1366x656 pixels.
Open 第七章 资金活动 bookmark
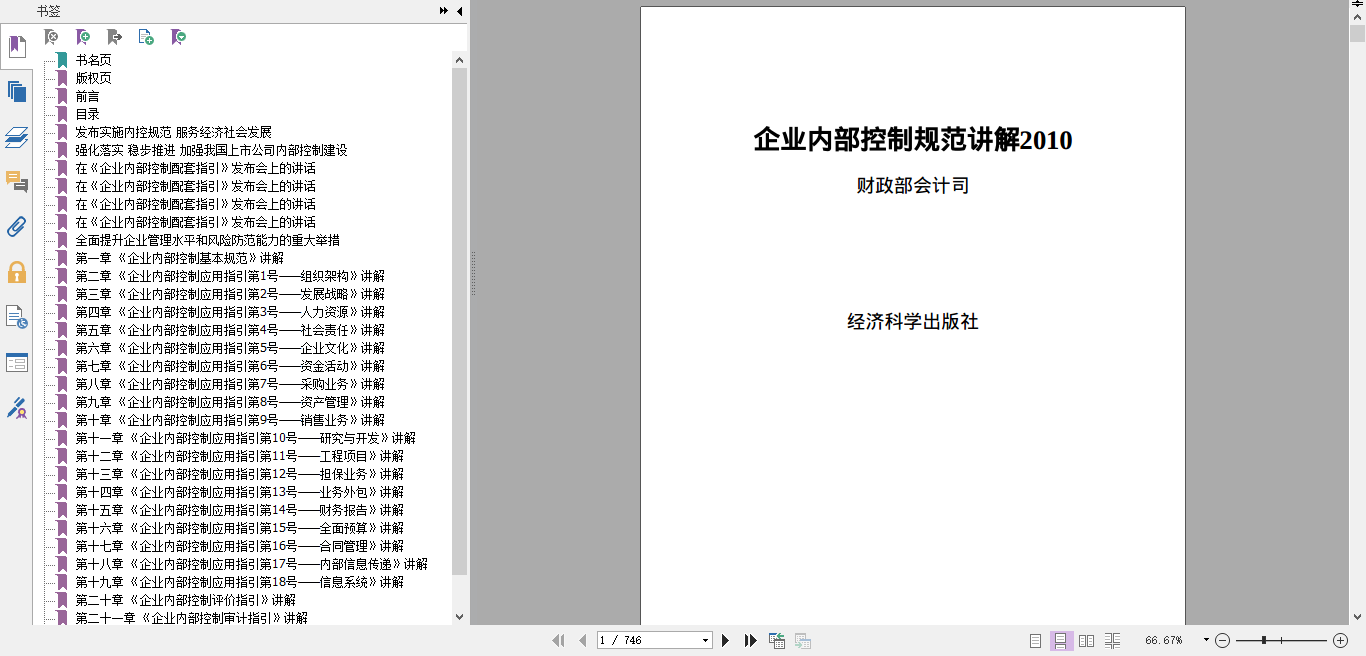(x=230, y=366)
